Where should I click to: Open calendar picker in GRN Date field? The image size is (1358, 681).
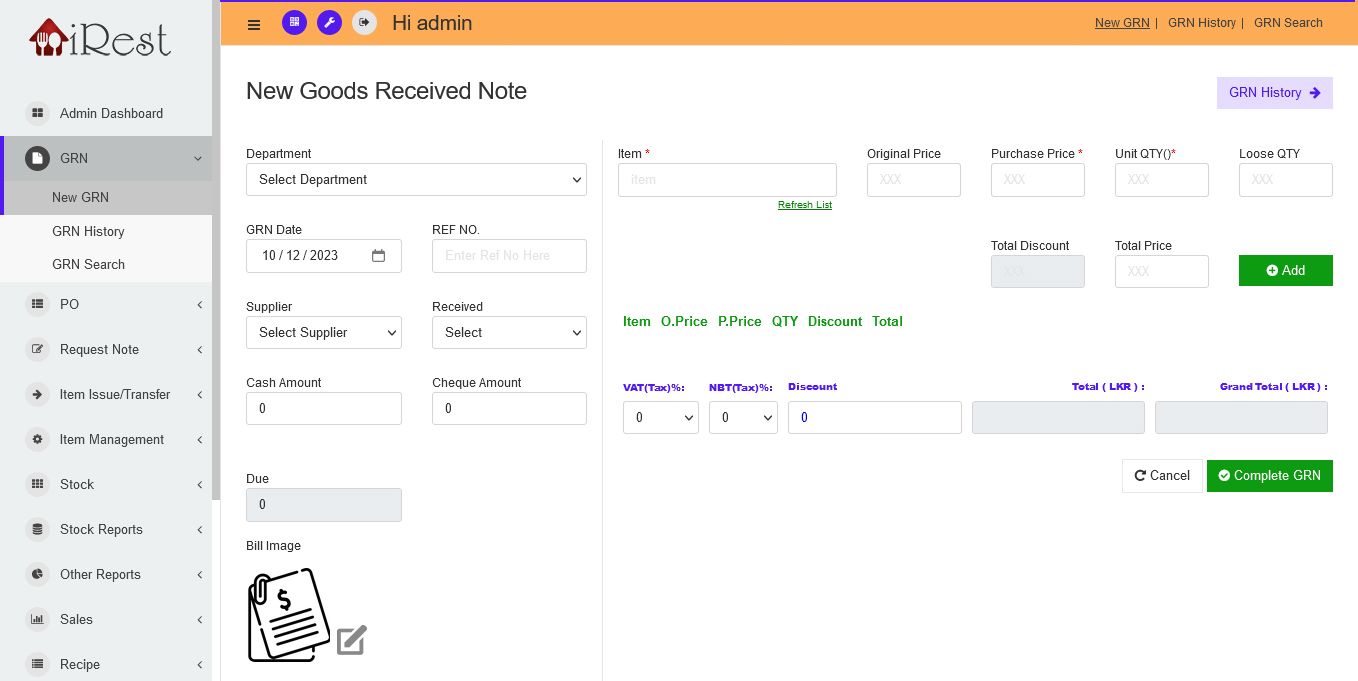(x=379, y=256)
